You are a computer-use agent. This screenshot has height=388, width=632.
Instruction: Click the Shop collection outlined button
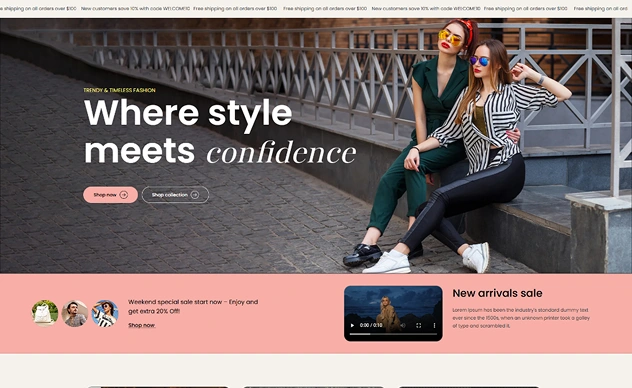175,195
